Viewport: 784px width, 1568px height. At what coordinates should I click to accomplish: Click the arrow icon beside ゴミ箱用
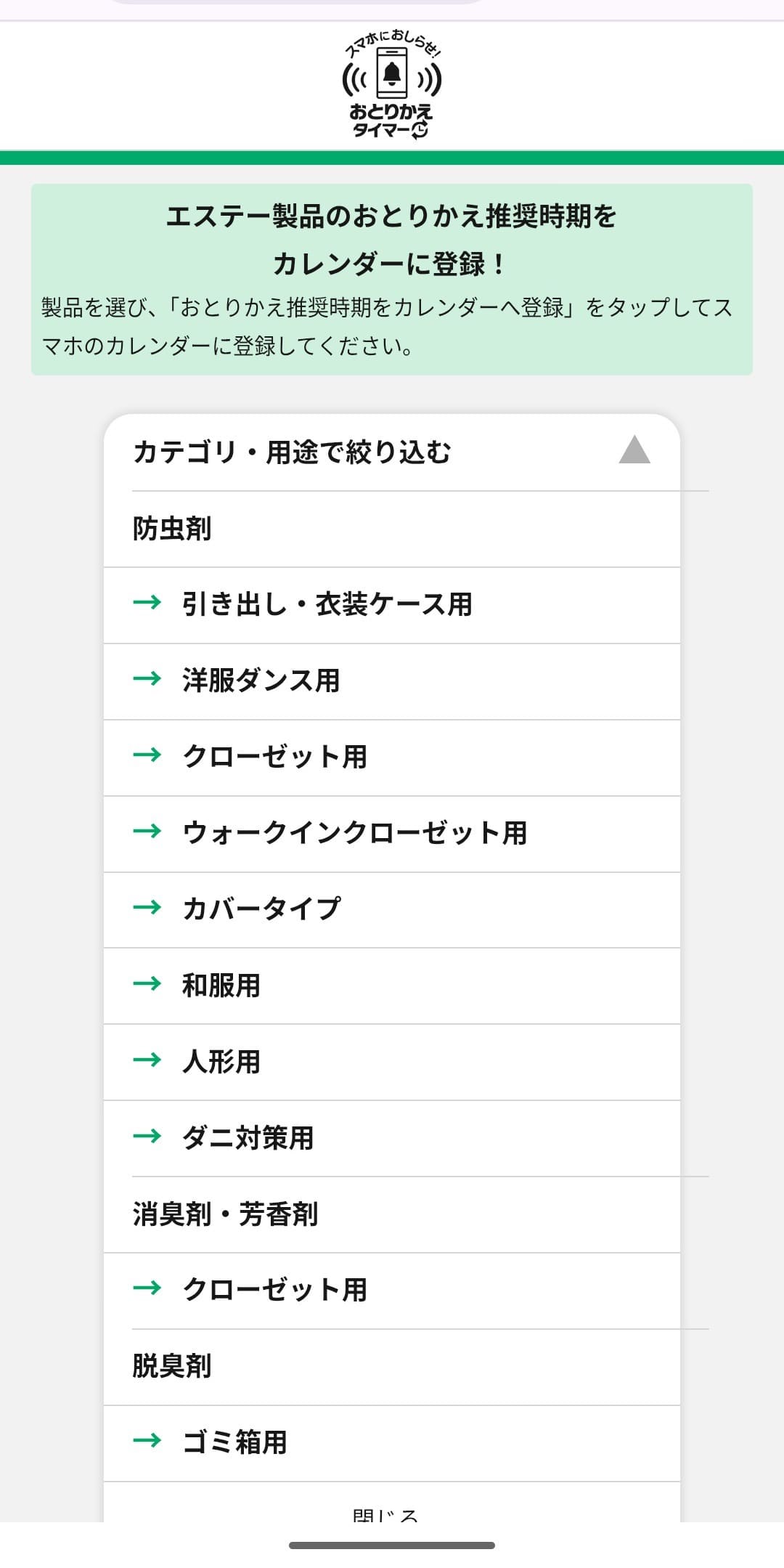click(x=147, y=1441)
